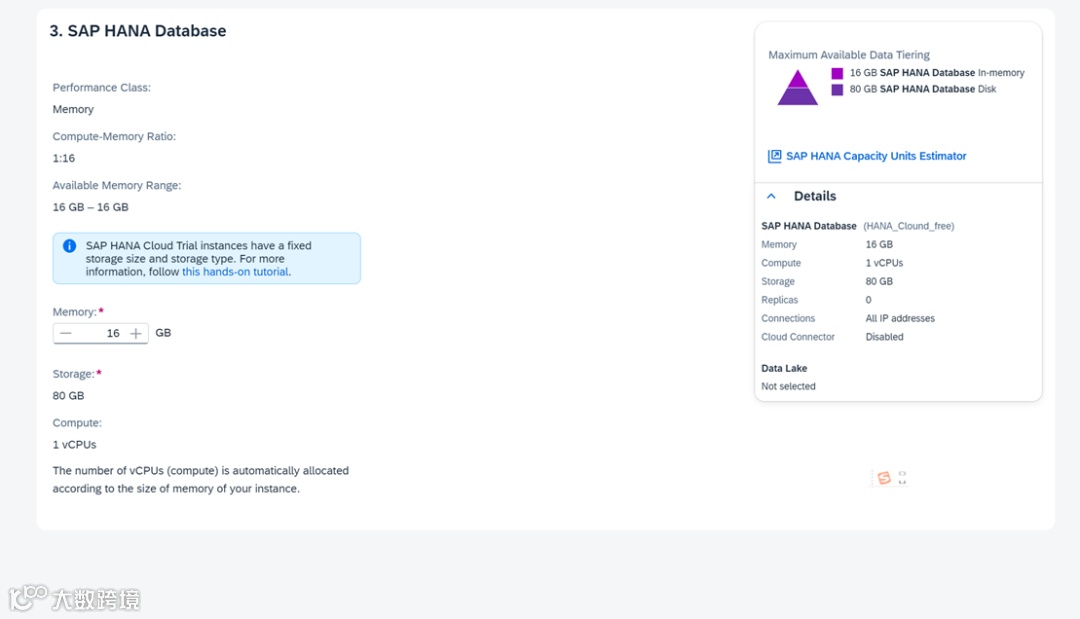
Task: Click the '1:16' compute-memory ratio value
Action: [x=63, y=158]
